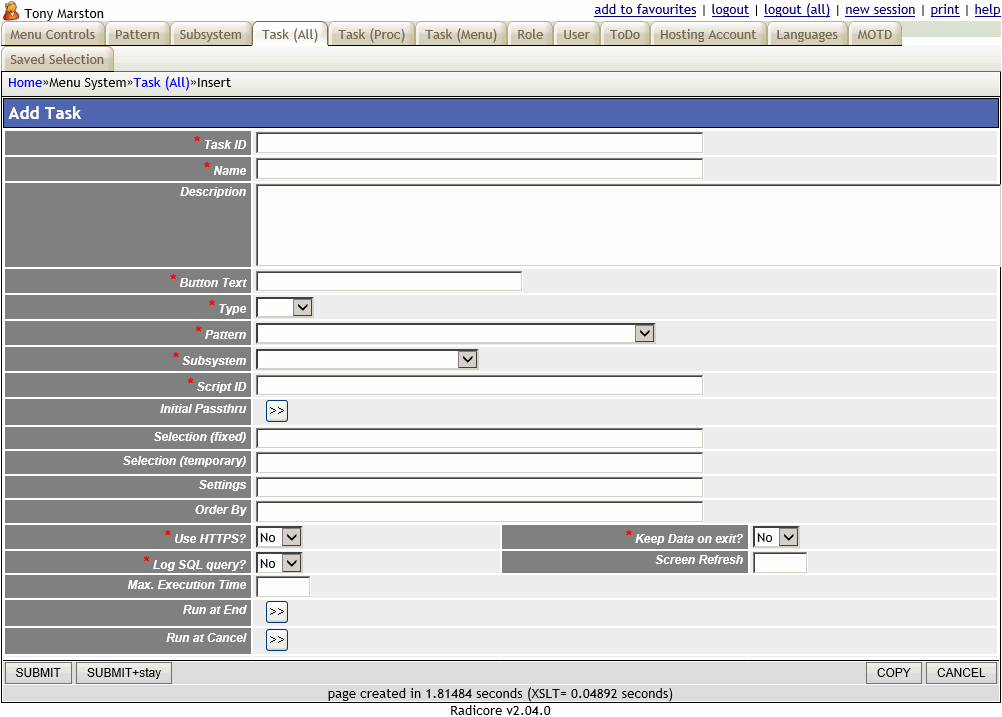Click the SUBMIT+stay button
Image resolution: width=1002 pixels, height=717 pixels.
coord(124,673)
